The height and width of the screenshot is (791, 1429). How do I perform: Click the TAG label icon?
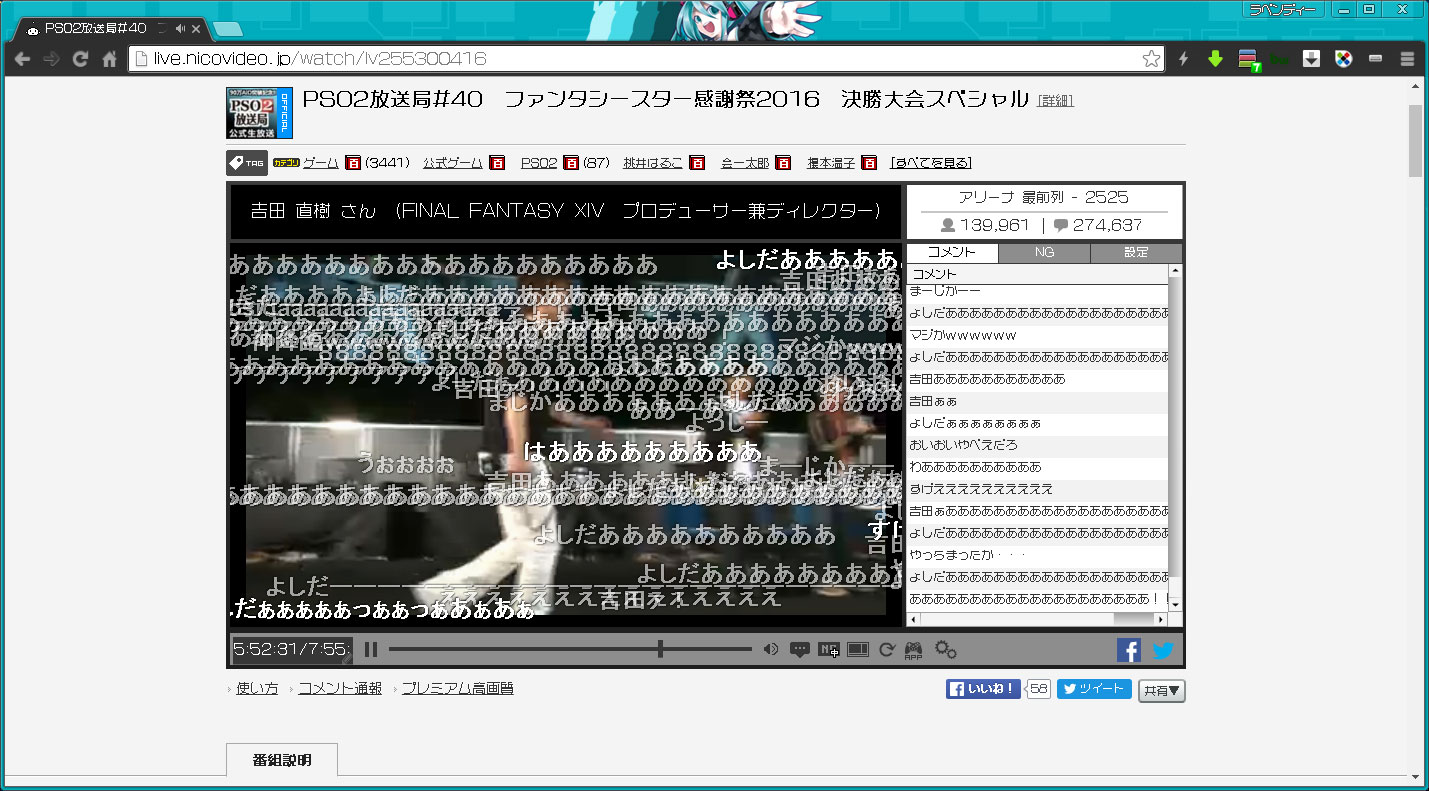[246, 163]
